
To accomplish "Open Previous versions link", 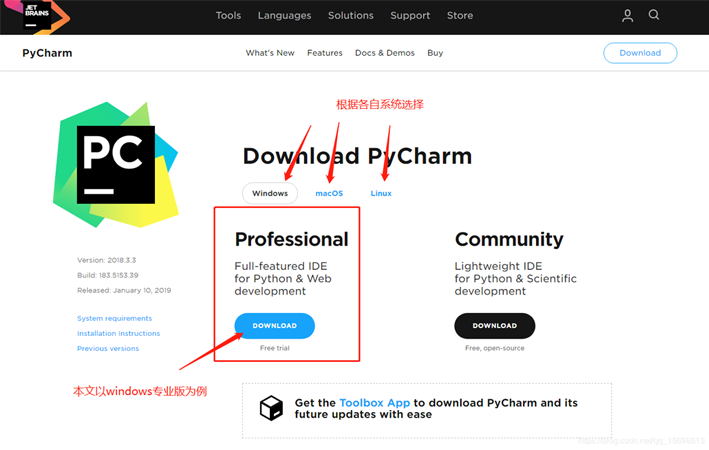I will tap(108, 348).
